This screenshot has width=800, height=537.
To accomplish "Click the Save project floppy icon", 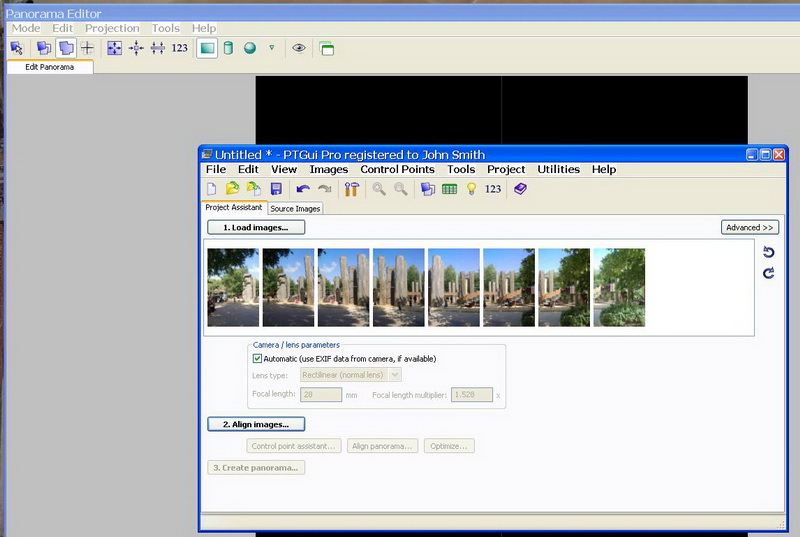I will (277, 189).
